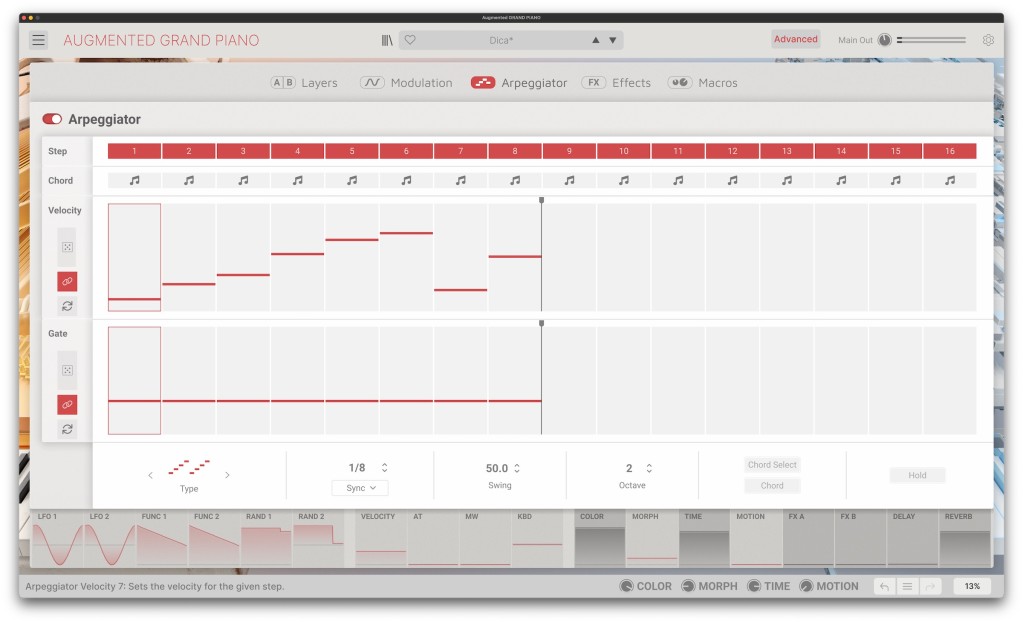Open the hamburger main menu
1023x623 pixels.
[38, 40]
